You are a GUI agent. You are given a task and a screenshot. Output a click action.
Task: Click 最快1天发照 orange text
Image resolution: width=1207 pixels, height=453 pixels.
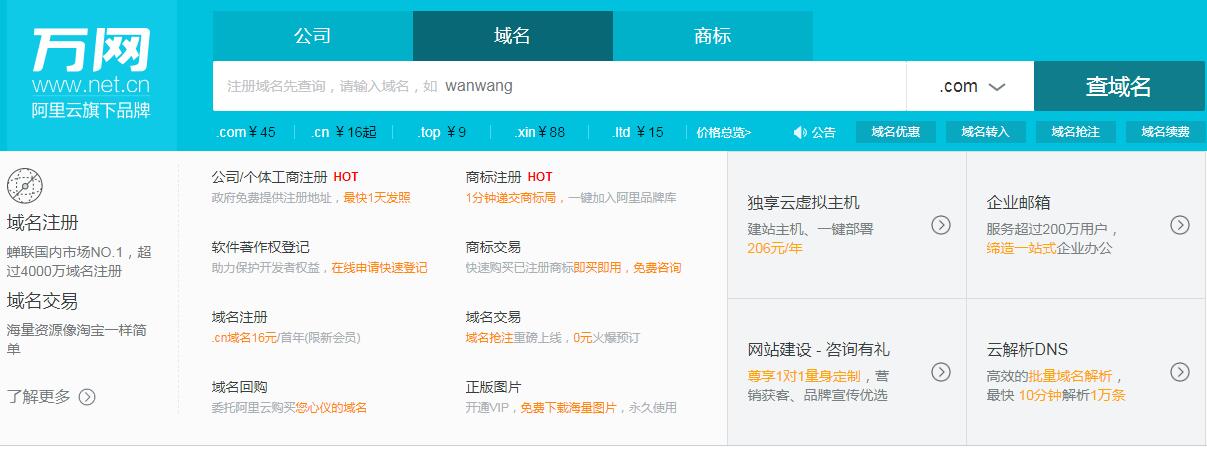tap(377, 198)
